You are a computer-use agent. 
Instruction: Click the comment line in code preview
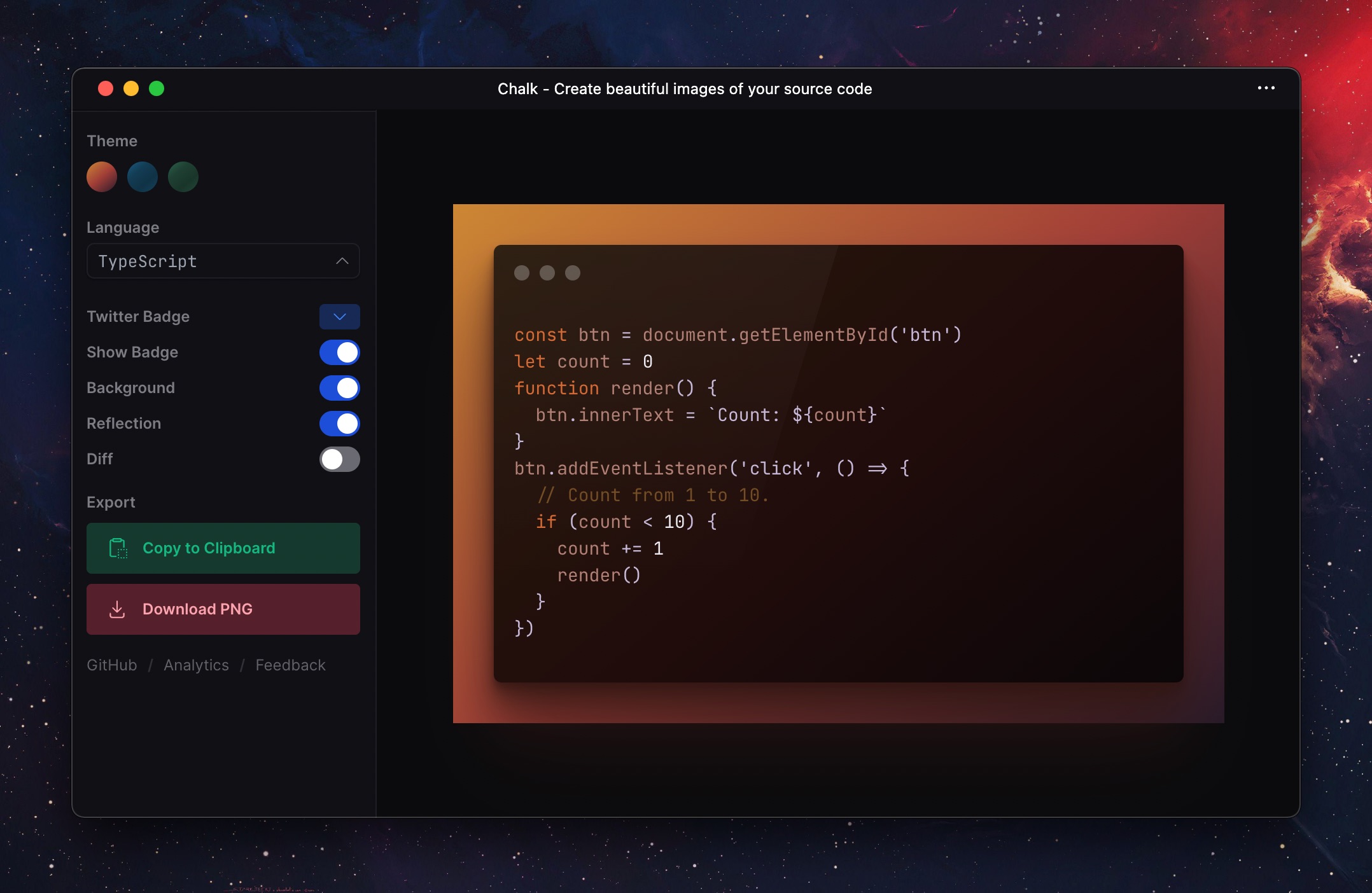point(653,495)
